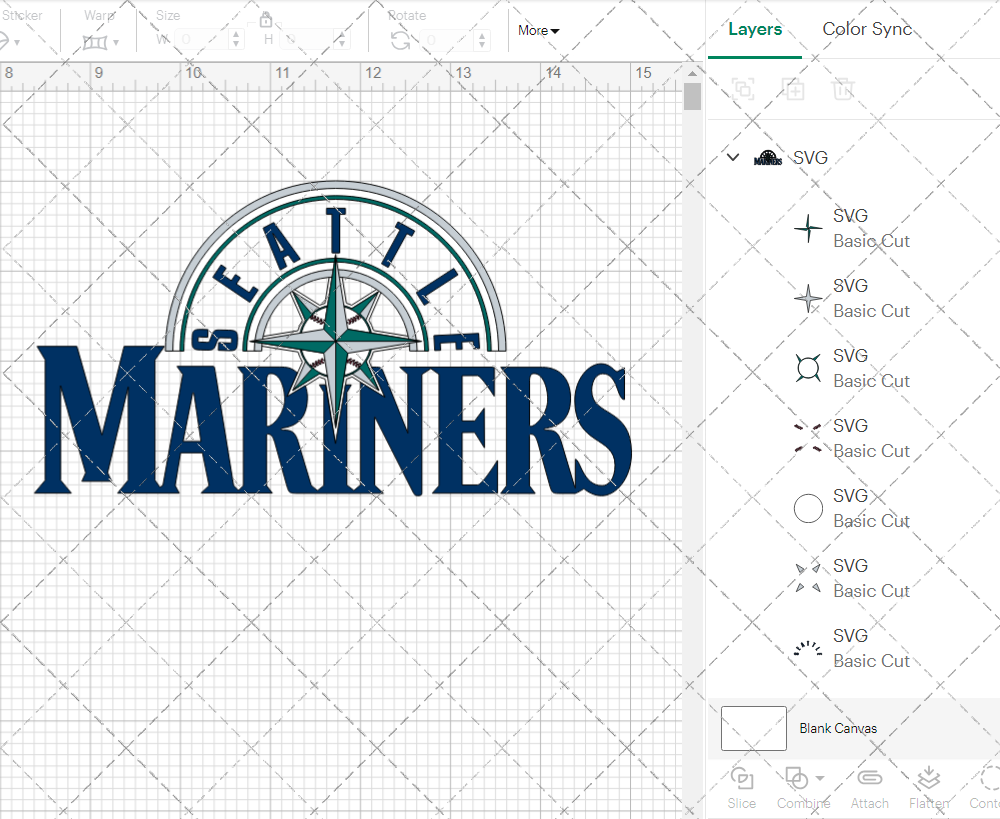
Task: Collapse the SVG layer group
Action: pos(733,158)
